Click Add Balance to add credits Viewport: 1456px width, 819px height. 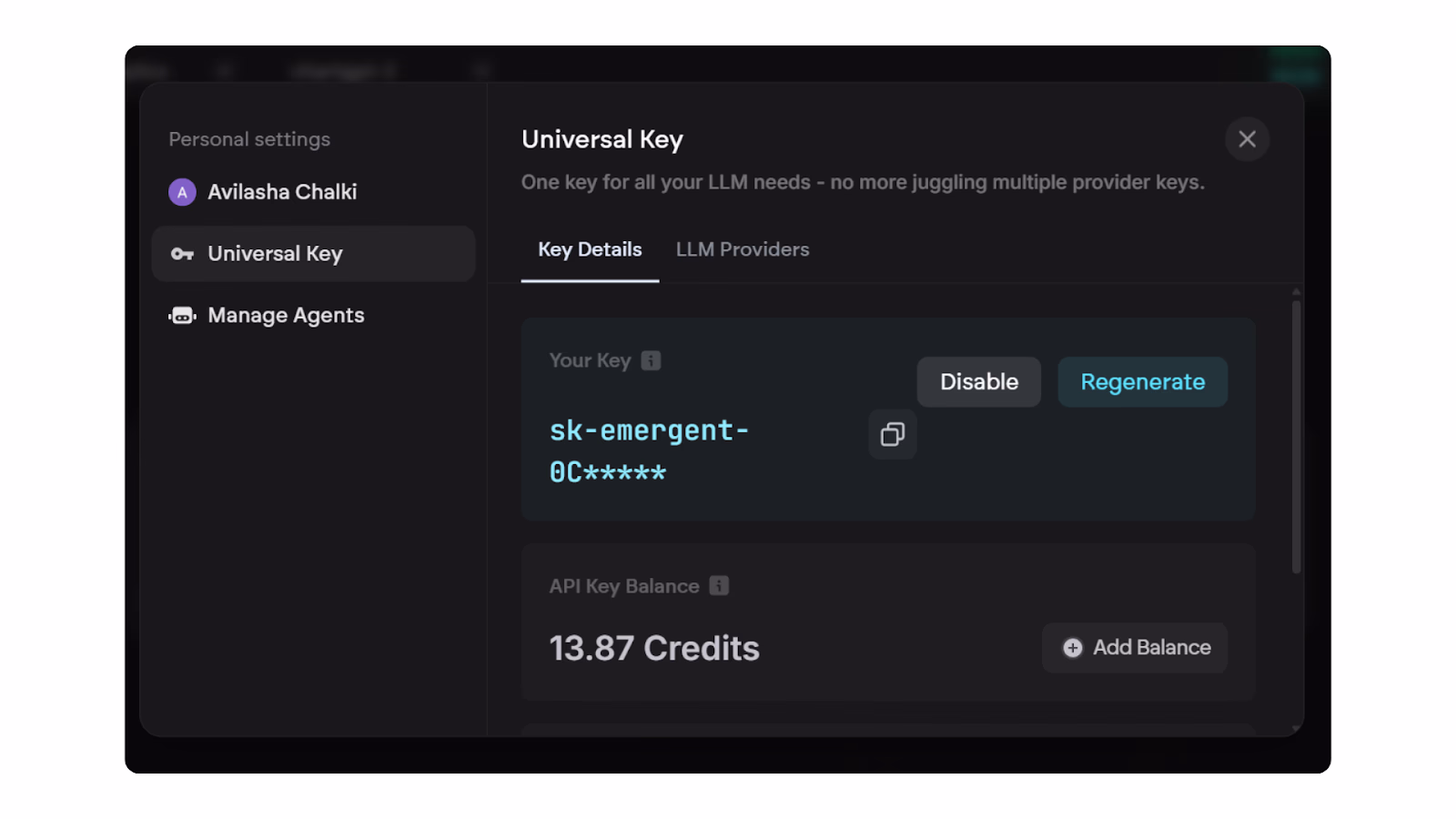coord(1135,648)
